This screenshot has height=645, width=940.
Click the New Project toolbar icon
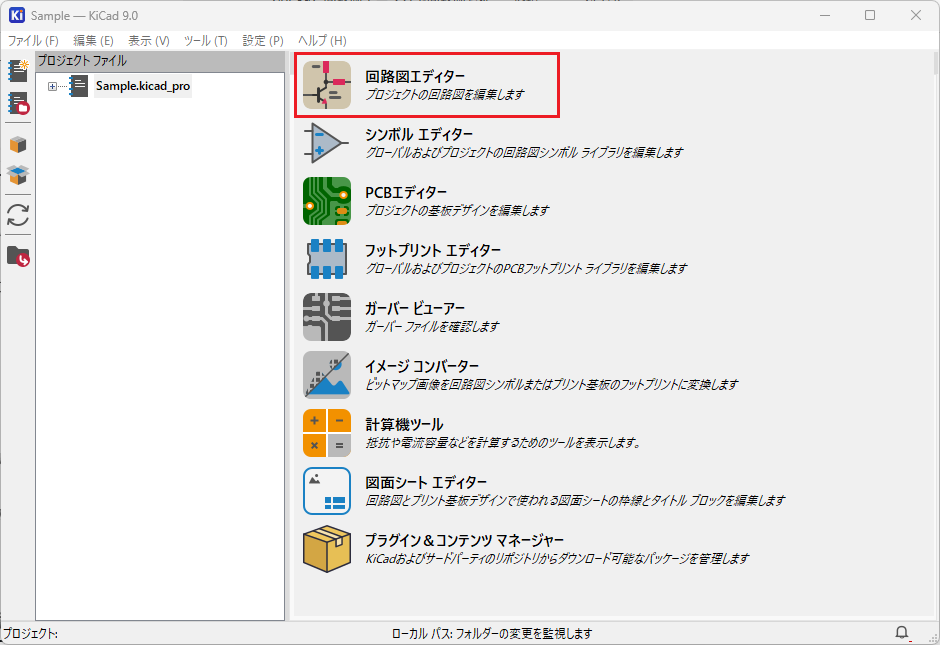pos(18,71)
